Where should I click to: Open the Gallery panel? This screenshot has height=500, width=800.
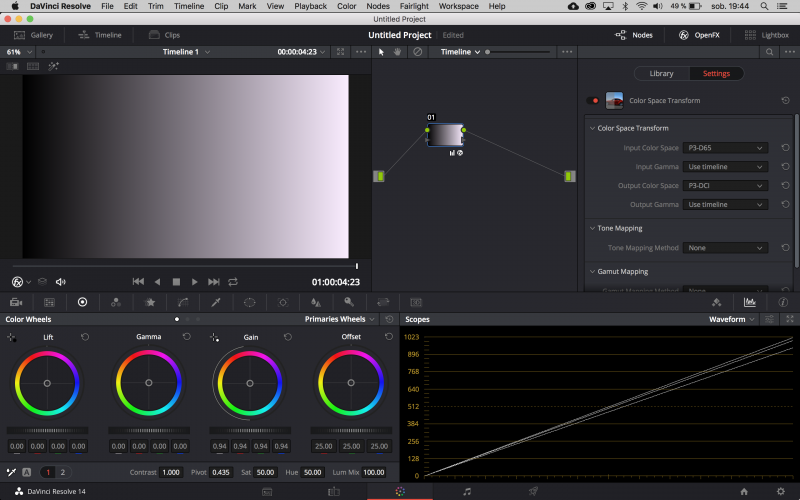[x=33, y=35]
